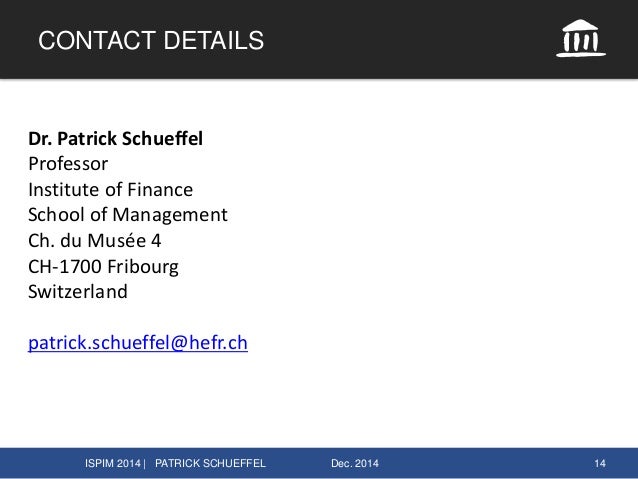The width and height of the screenshot is (638, 479).
Task: Click the Institute of Finance line
Action: coord(110,190)
